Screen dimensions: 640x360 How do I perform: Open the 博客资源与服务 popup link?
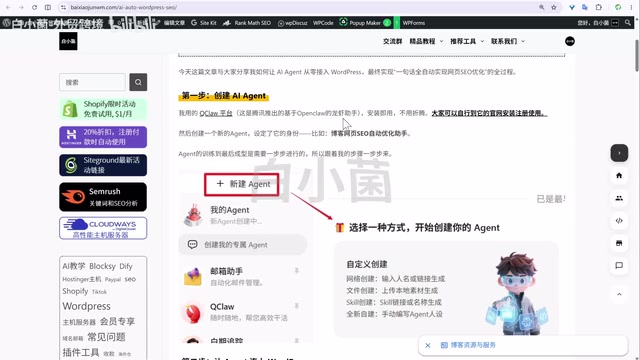coord(468,345)
